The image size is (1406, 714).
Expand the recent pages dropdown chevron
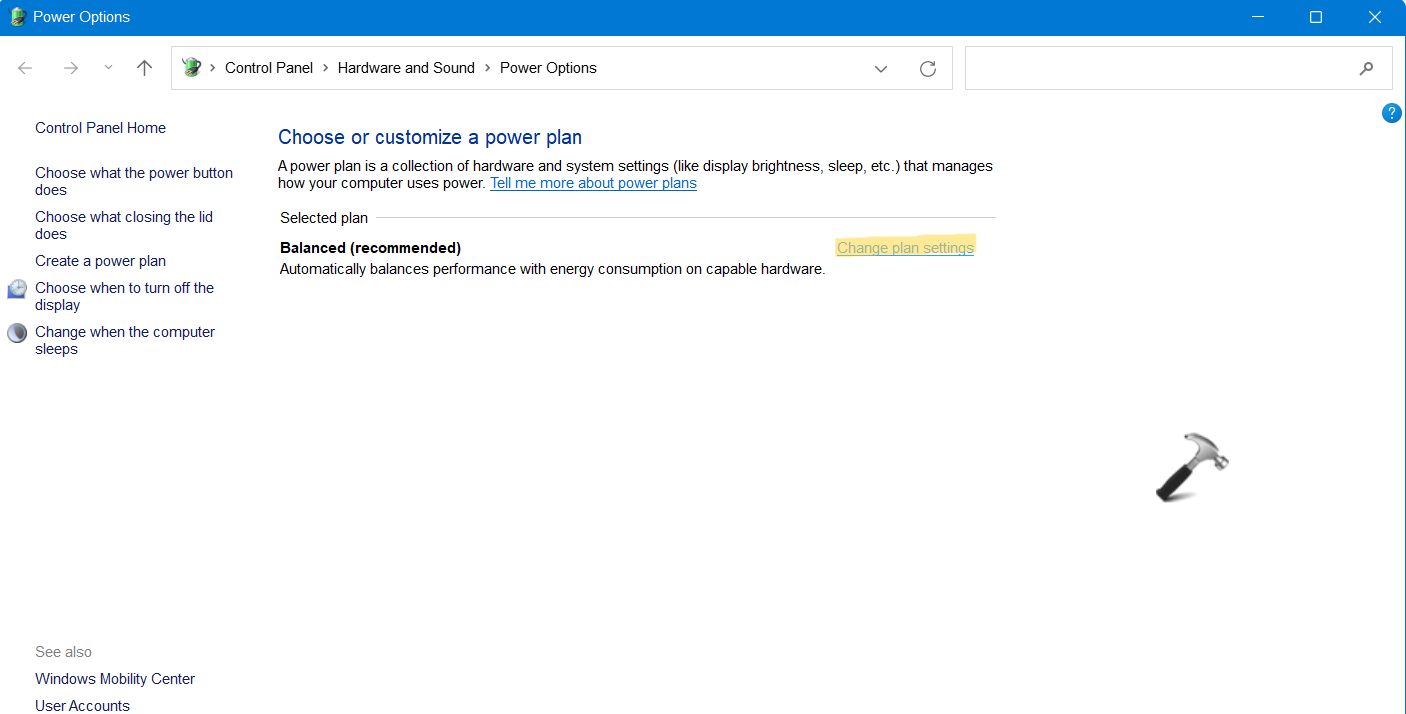107,67
